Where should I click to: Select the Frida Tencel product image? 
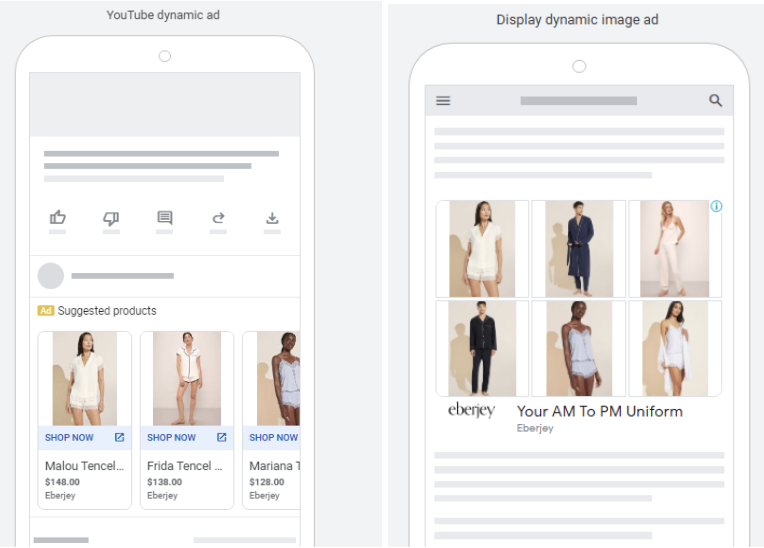[187, 378]
